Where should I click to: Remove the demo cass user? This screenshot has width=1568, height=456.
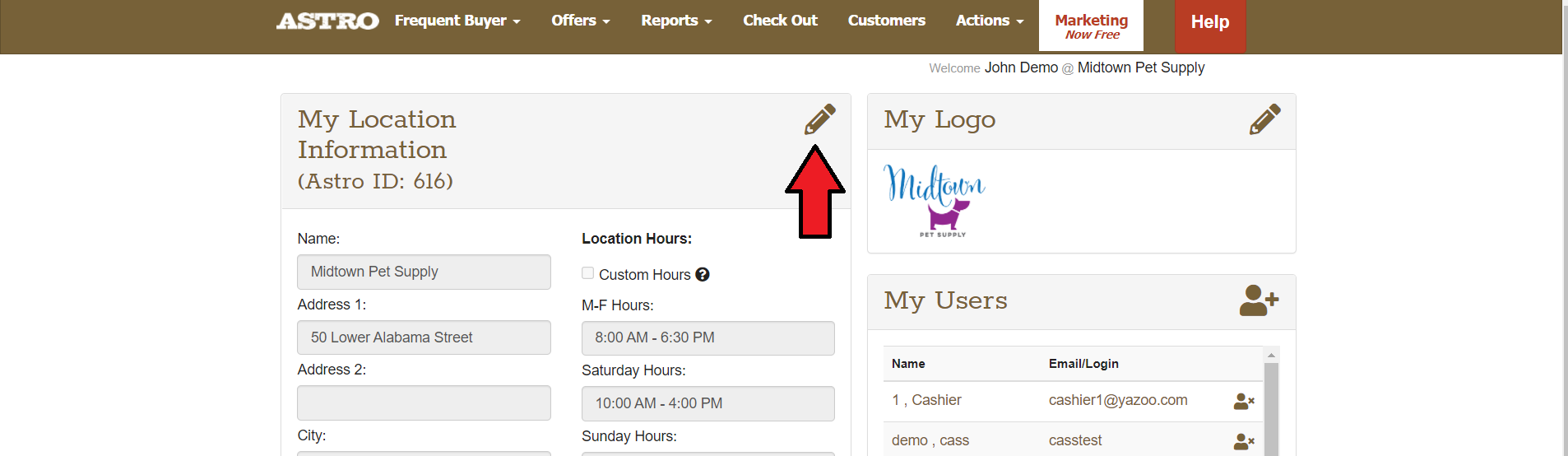[x=1243, y=441]
